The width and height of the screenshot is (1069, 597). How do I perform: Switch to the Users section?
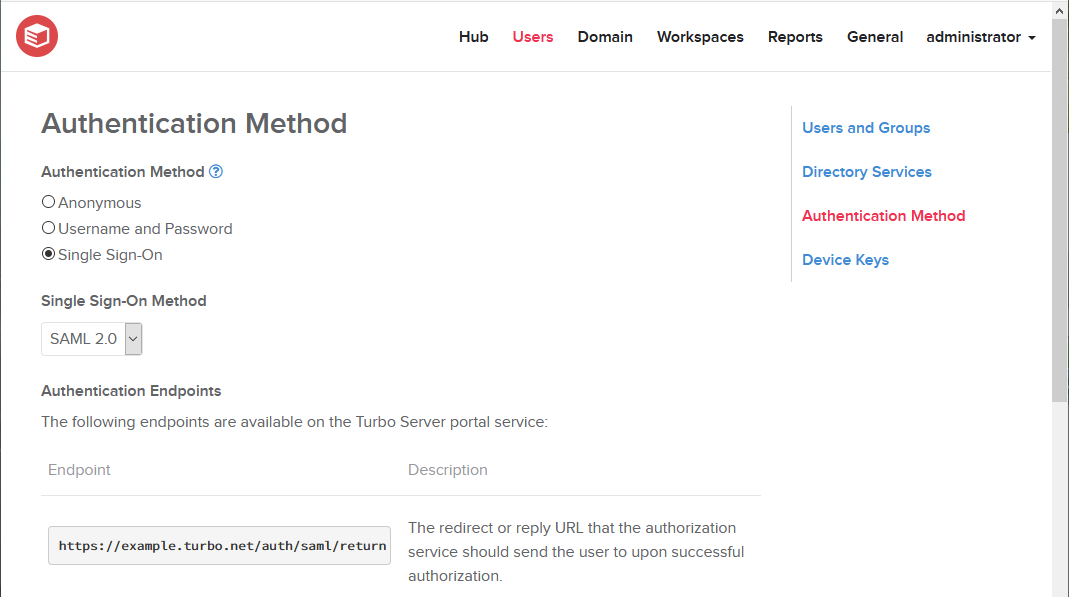click(532, 37)
